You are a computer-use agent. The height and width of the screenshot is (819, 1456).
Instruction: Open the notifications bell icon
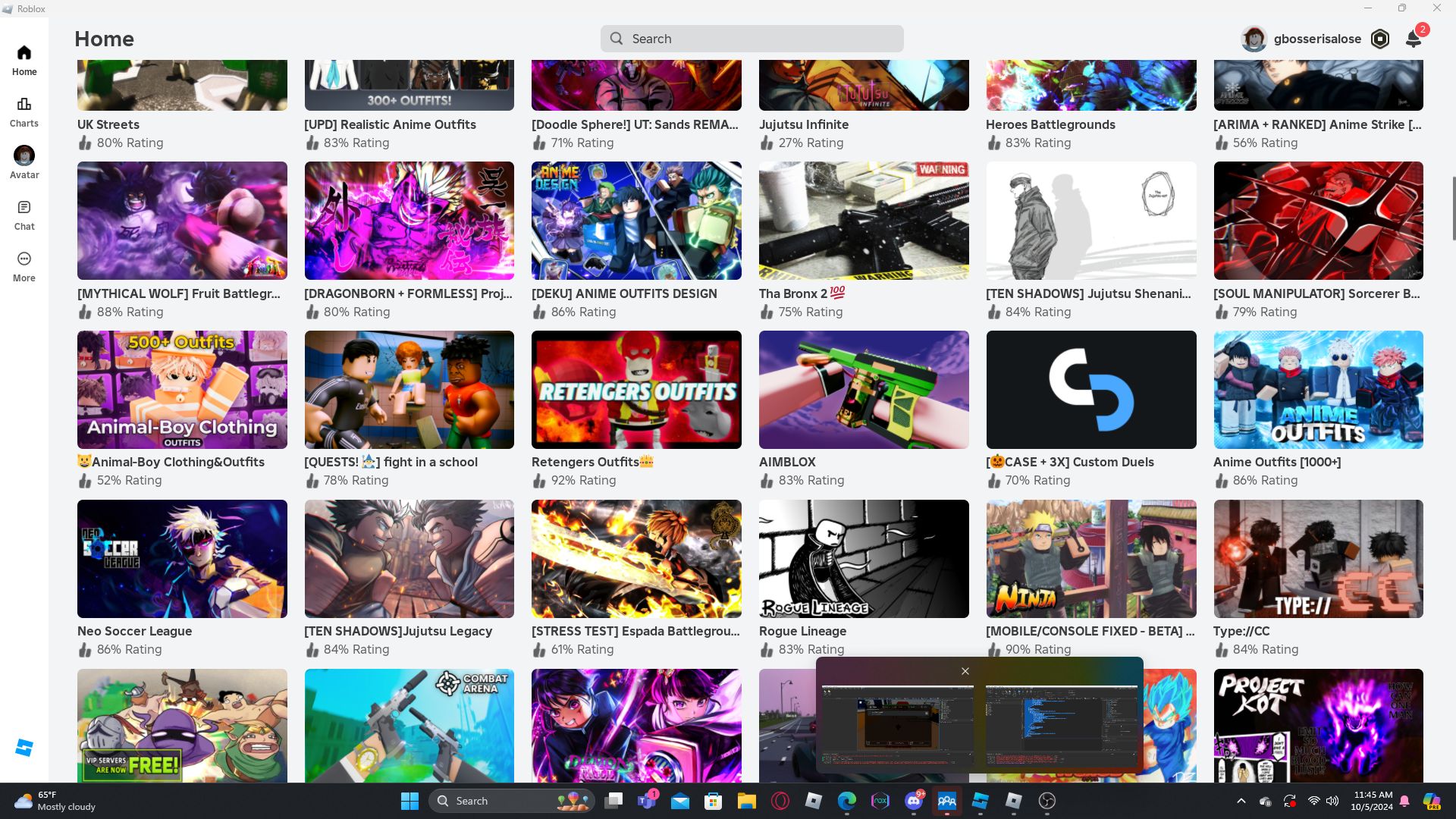[x=1414, y=39]
